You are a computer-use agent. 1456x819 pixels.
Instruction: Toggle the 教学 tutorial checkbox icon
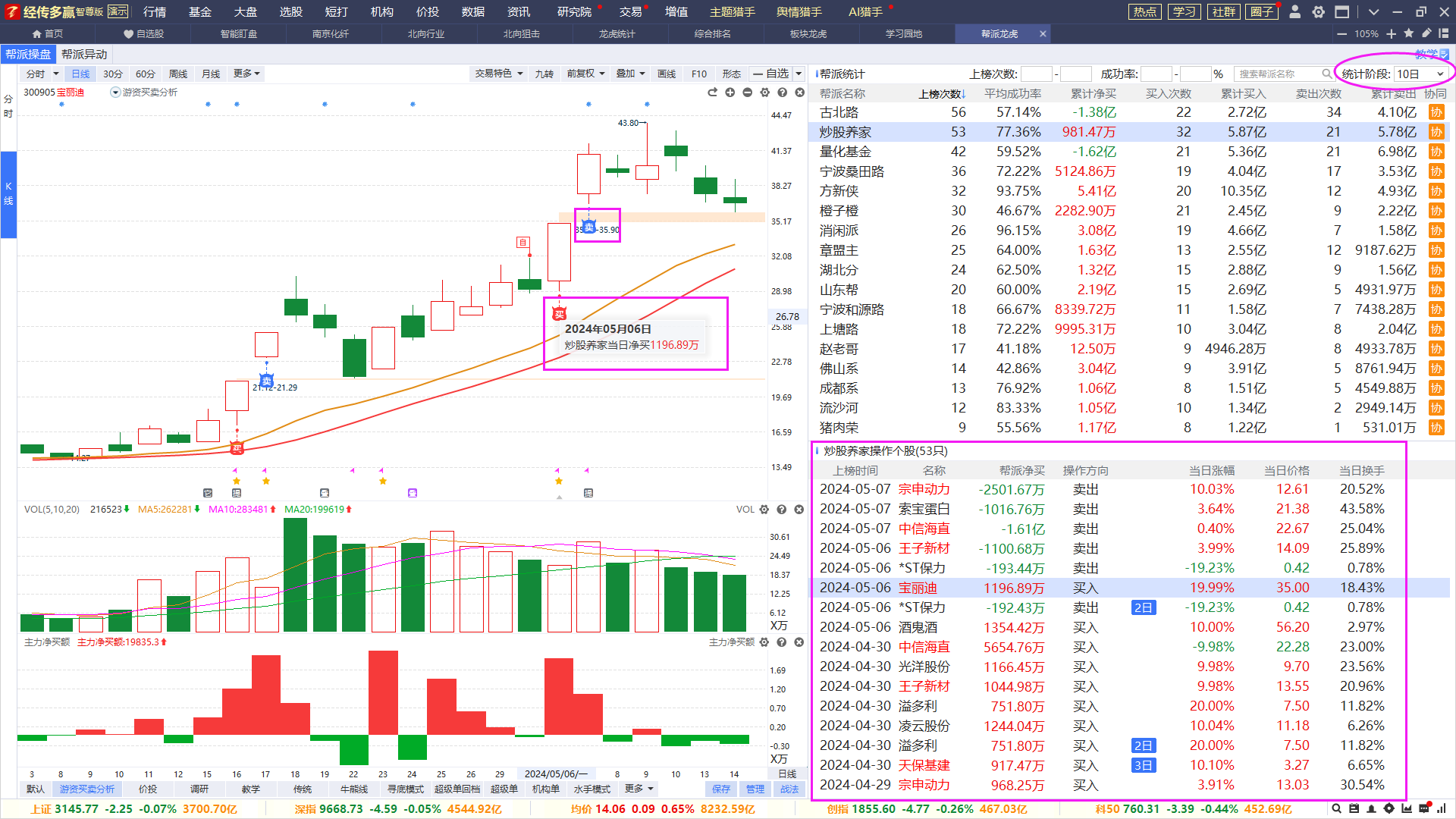1444,54
